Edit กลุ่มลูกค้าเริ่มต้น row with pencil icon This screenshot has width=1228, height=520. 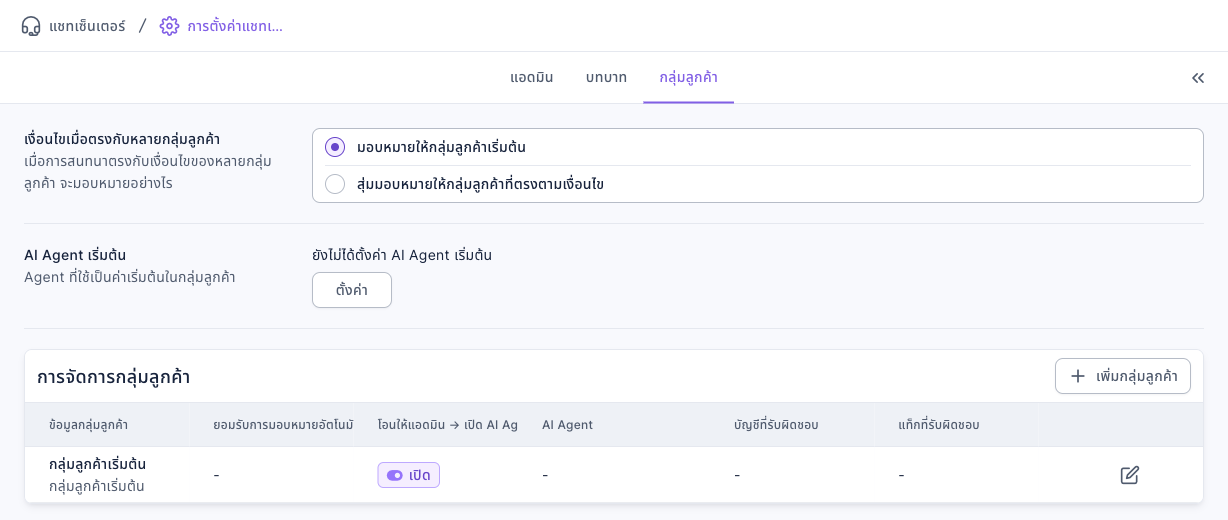pos(1130,475)
